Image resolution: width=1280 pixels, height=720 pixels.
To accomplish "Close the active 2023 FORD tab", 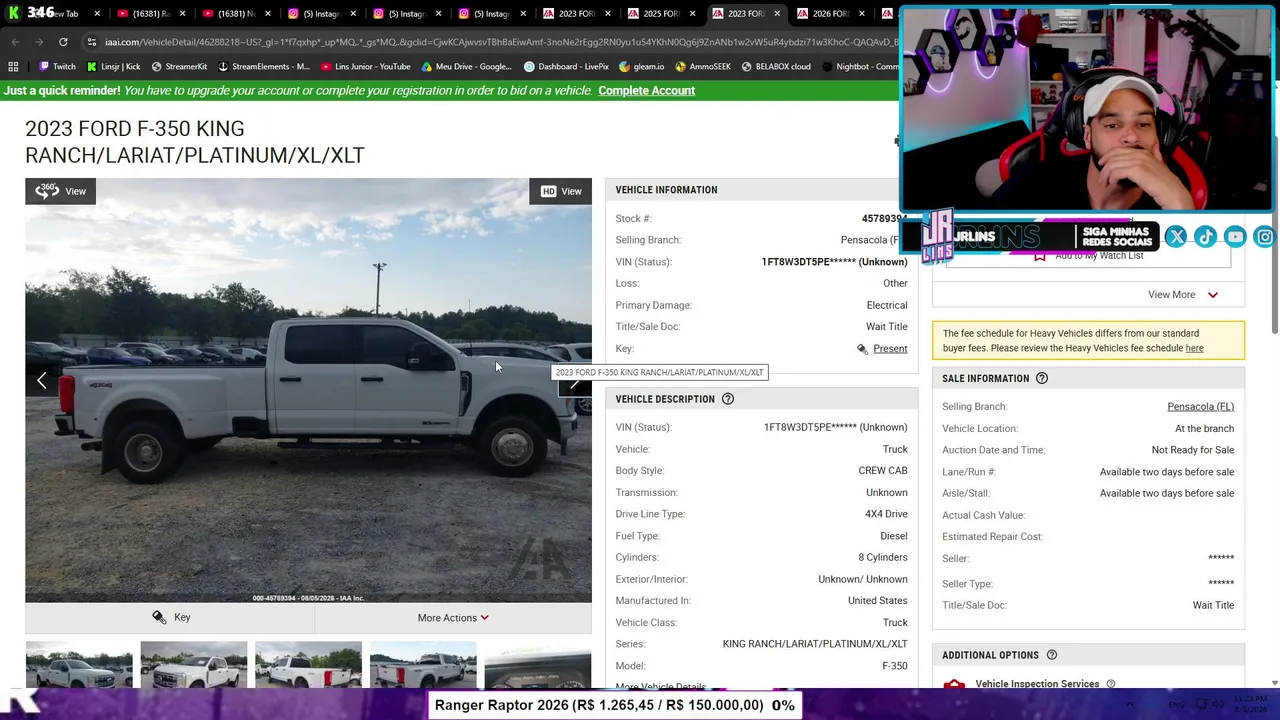I will pyautogui.click(x=777, y=14).
